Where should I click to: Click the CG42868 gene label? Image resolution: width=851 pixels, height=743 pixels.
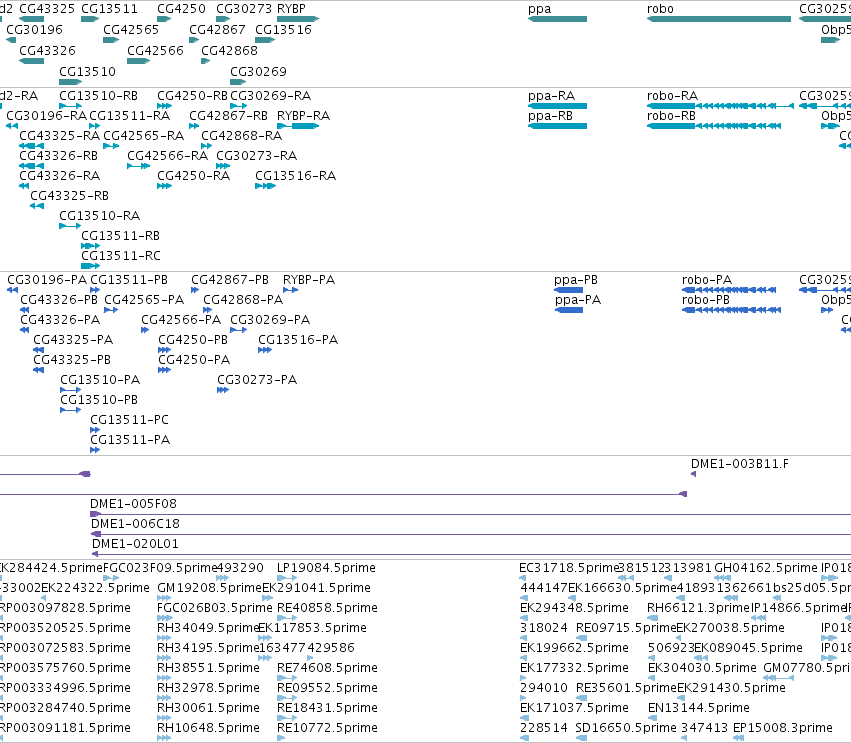(x=229, y=50)
